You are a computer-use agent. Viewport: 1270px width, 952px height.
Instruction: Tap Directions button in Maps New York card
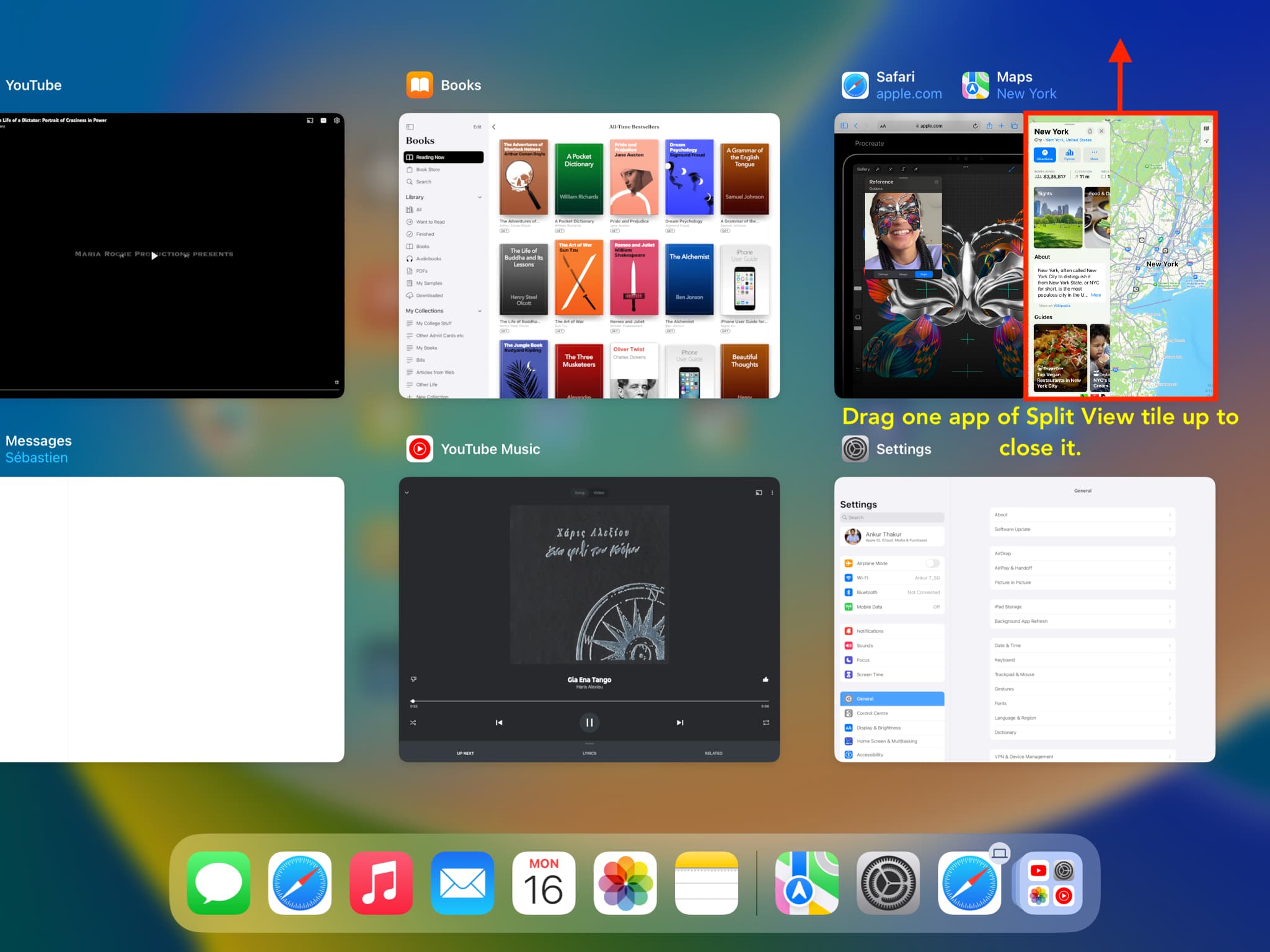click(1045, 154)
